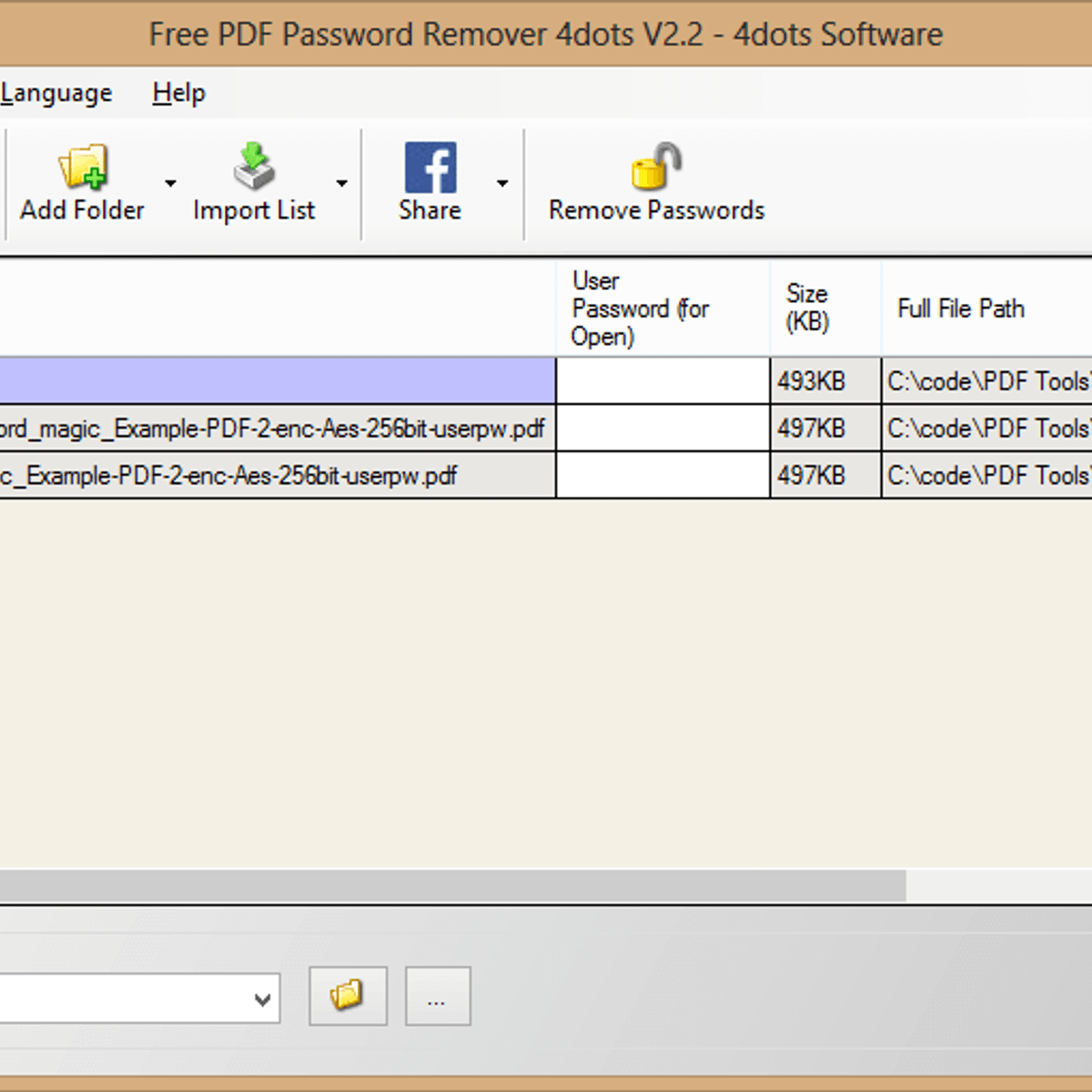
Task: Expand the Import List dropdown arrow
Action: coord(342,184)
